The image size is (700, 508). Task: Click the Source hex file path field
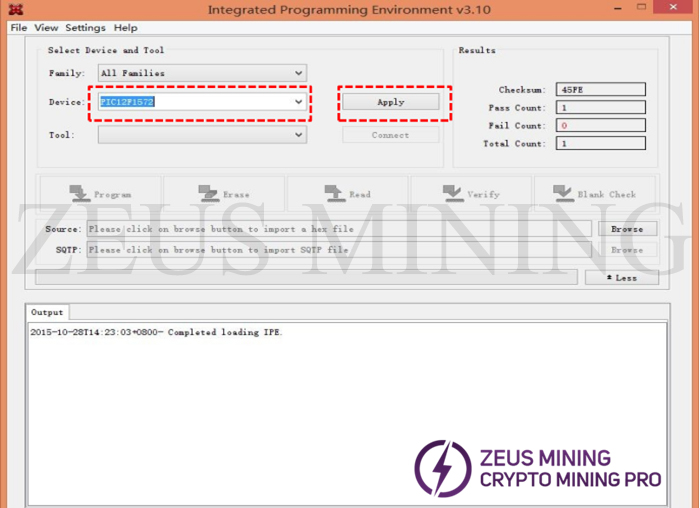point(340,229)
